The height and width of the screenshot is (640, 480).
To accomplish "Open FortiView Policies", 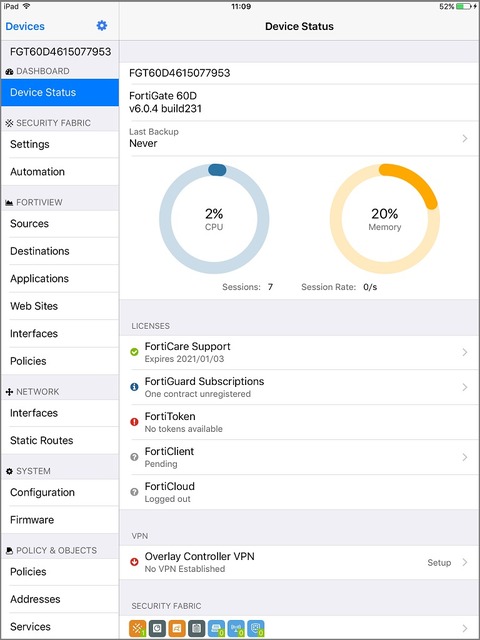I will pyautogui.click(x=60, y=361).
